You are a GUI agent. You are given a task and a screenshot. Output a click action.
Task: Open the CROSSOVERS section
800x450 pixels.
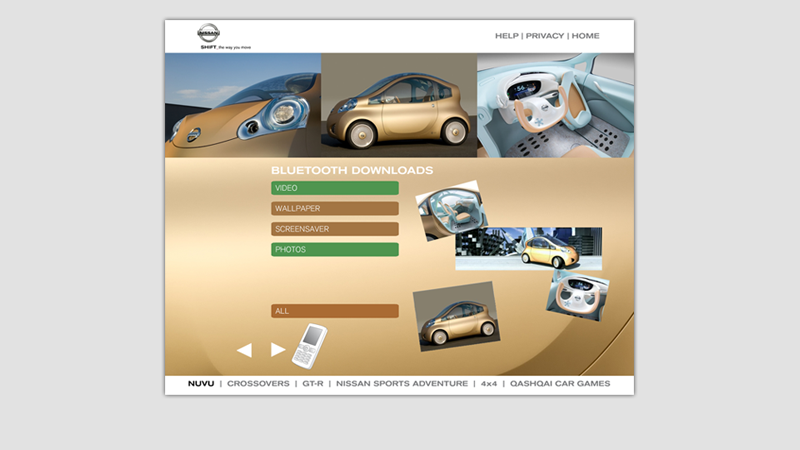(258, 384)
